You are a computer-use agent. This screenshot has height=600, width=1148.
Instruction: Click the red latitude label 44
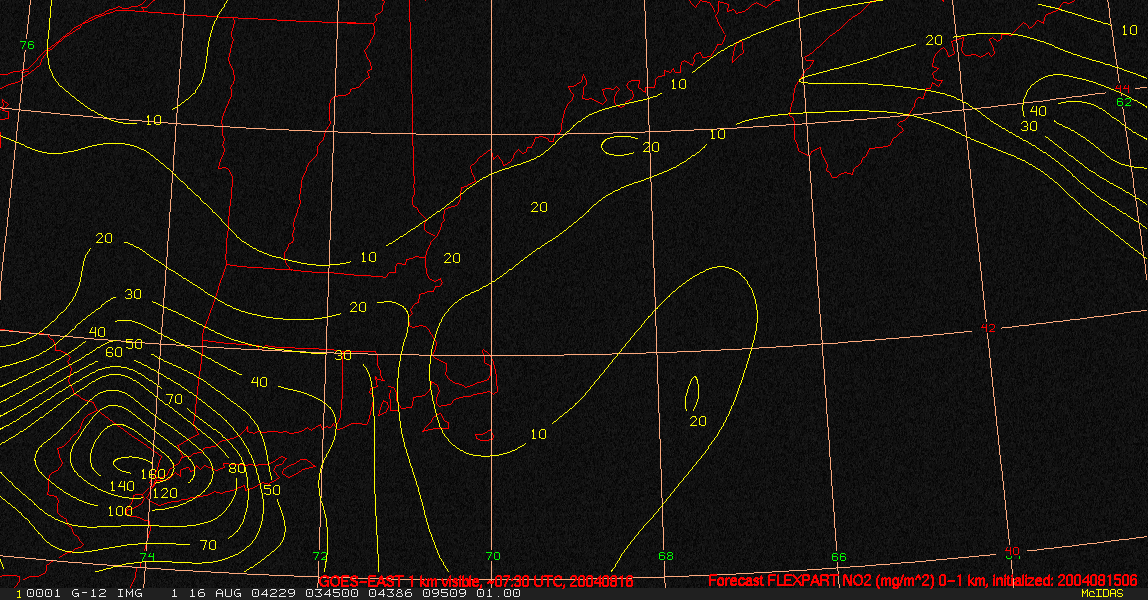(1122, 89)
